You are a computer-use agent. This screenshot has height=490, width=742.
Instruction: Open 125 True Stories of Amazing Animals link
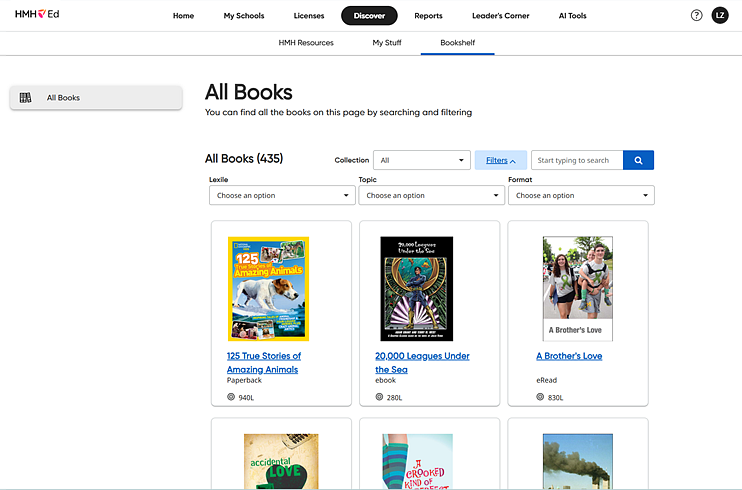(264, 363)
